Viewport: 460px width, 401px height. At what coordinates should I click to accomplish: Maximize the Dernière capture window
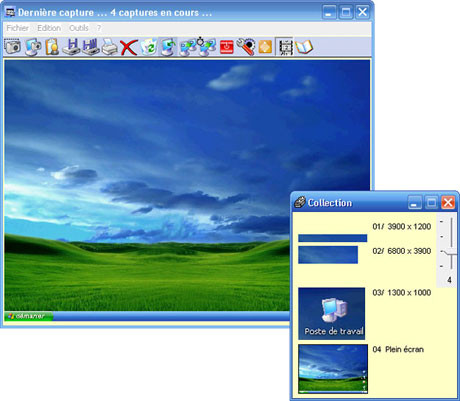click(x=346, y=12)
